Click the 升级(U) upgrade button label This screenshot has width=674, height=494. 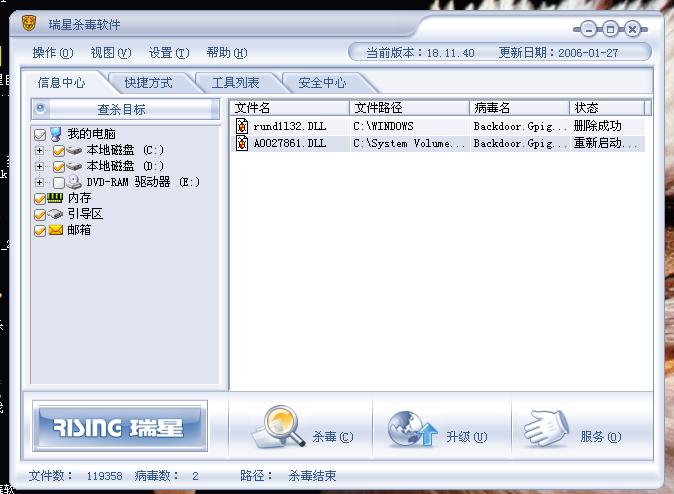466,437
